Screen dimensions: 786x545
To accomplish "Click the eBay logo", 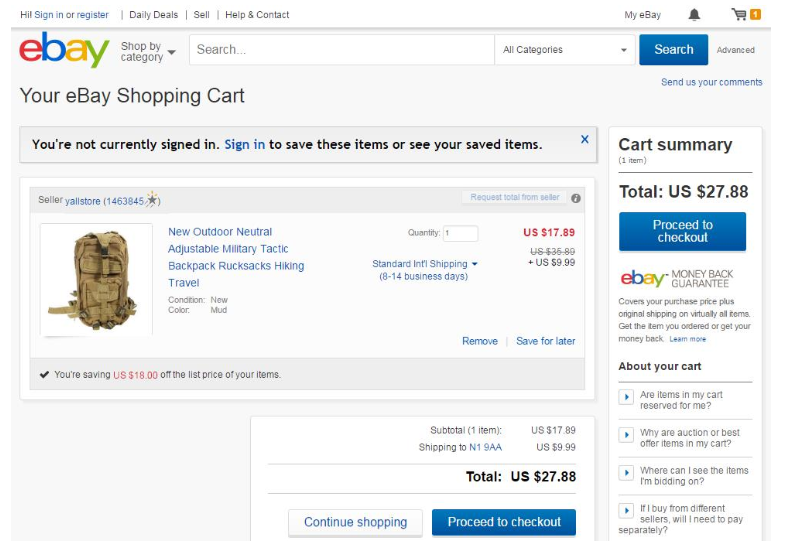I will pos(64,50).
